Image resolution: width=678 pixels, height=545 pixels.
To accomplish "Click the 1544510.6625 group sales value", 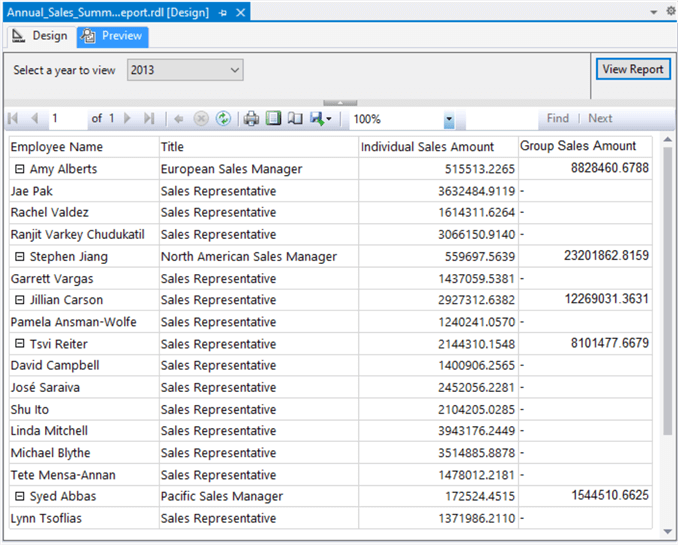I will click(610, 495).
